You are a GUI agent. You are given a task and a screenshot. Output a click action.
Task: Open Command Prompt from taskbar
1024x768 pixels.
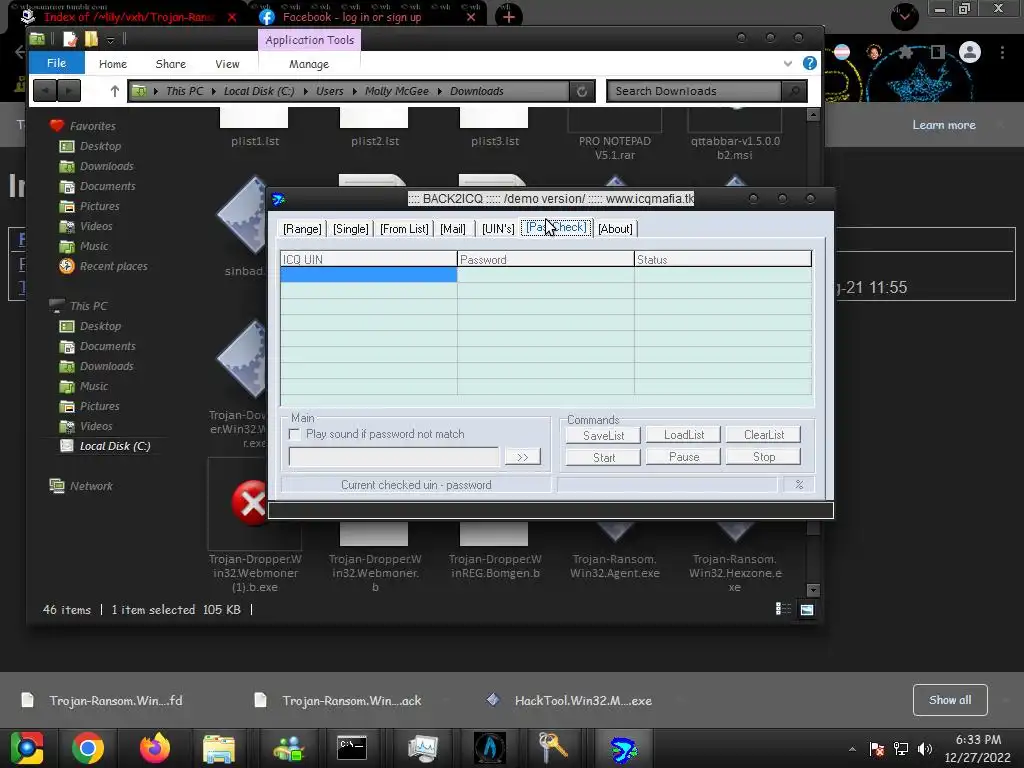point(351,748)
